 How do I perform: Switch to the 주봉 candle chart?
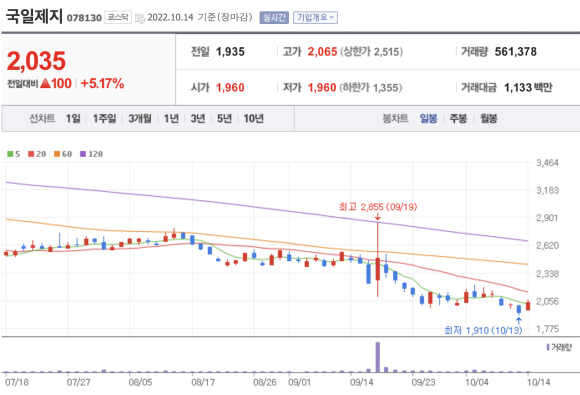tap(458, 119)
